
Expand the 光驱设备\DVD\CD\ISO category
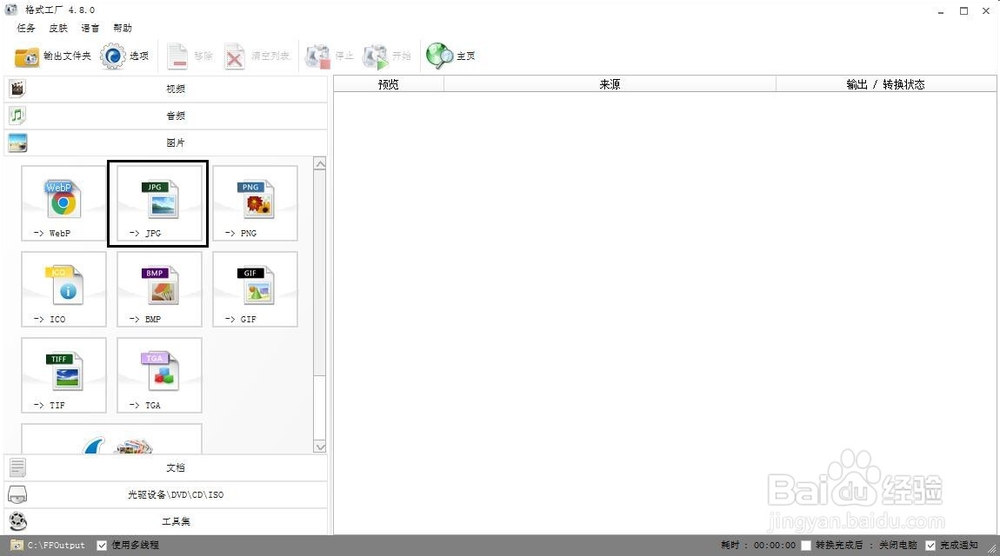(x=166, y=495)
